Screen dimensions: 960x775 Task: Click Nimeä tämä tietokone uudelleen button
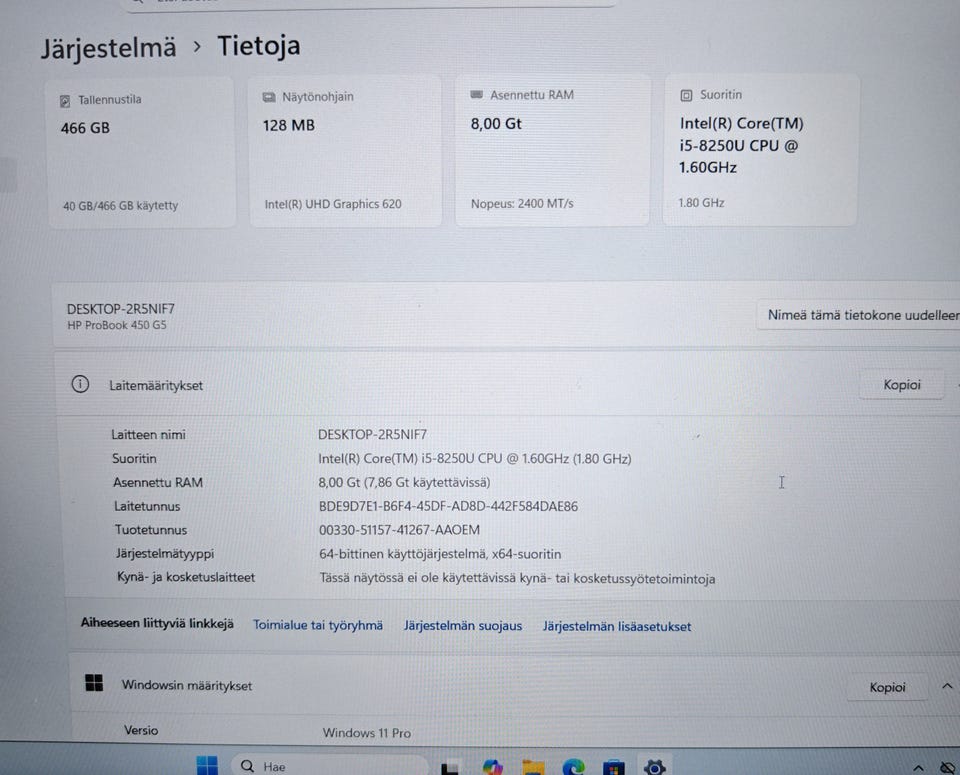[860, 315]
